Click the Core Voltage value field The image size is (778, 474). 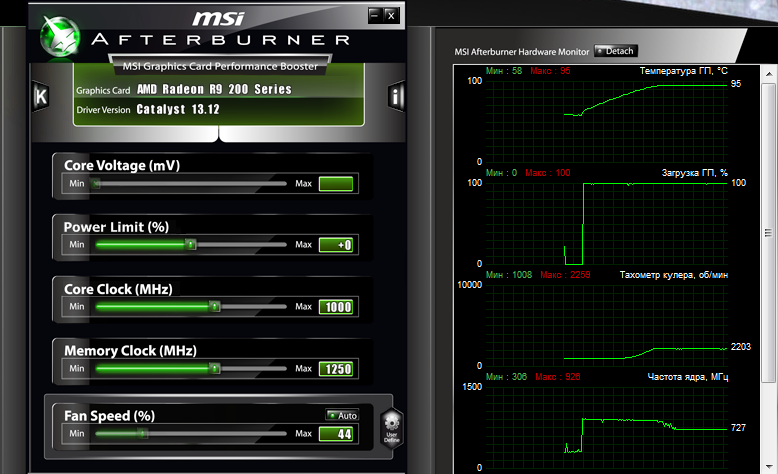(x=336, y=184)
